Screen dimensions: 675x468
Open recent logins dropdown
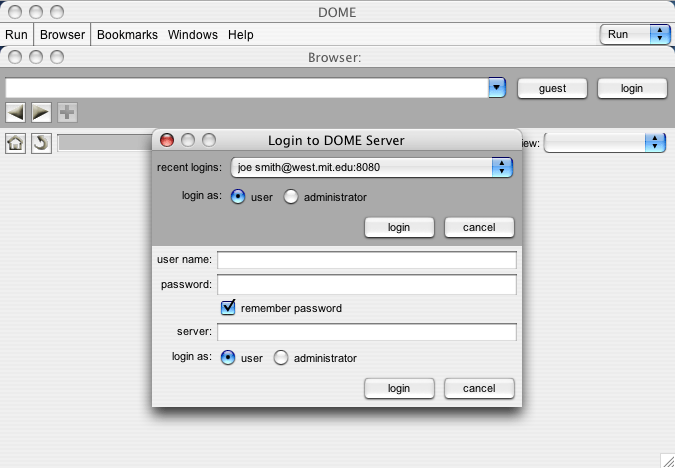372,167
